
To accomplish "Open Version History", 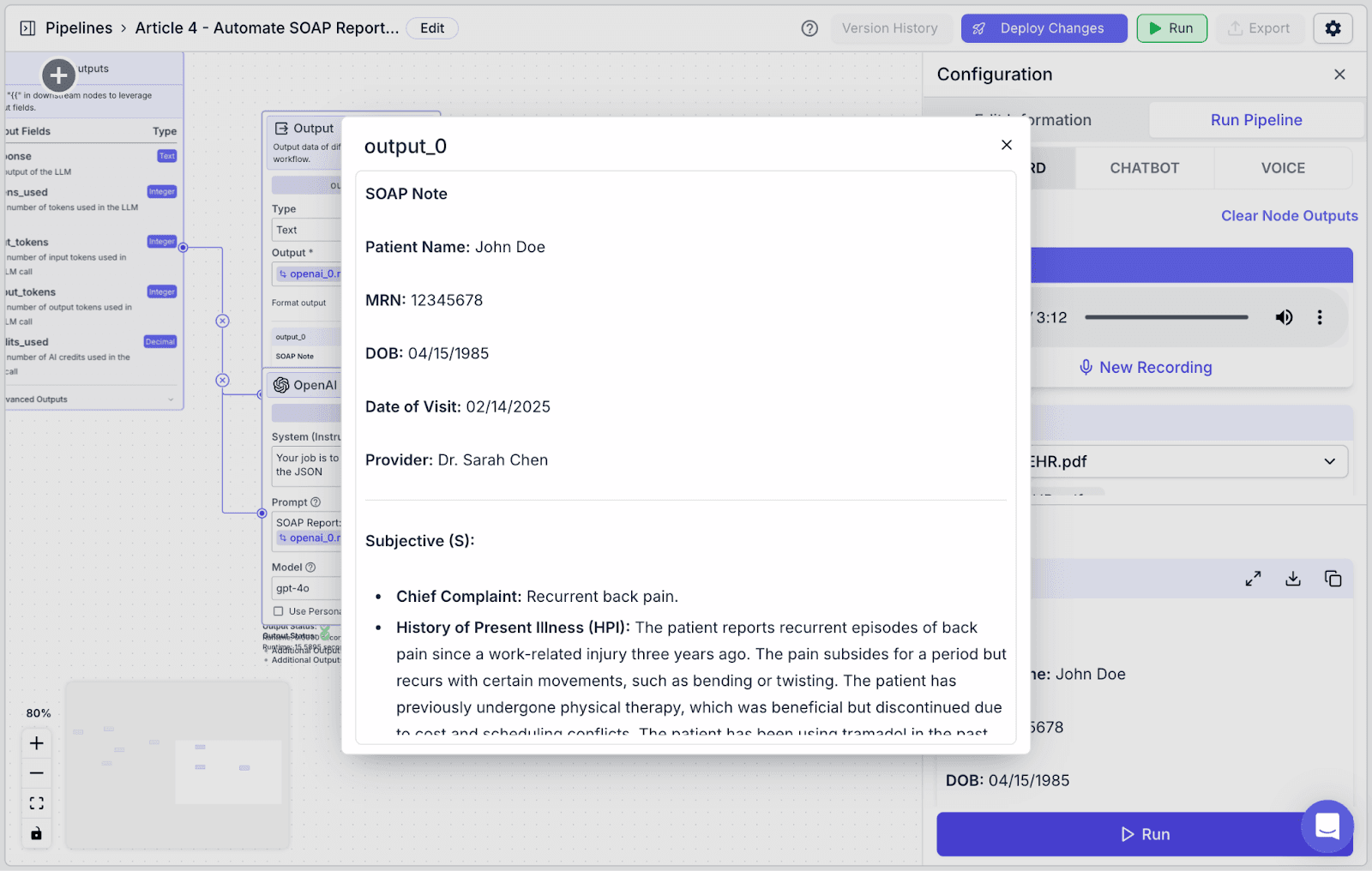I will (890, 28).
